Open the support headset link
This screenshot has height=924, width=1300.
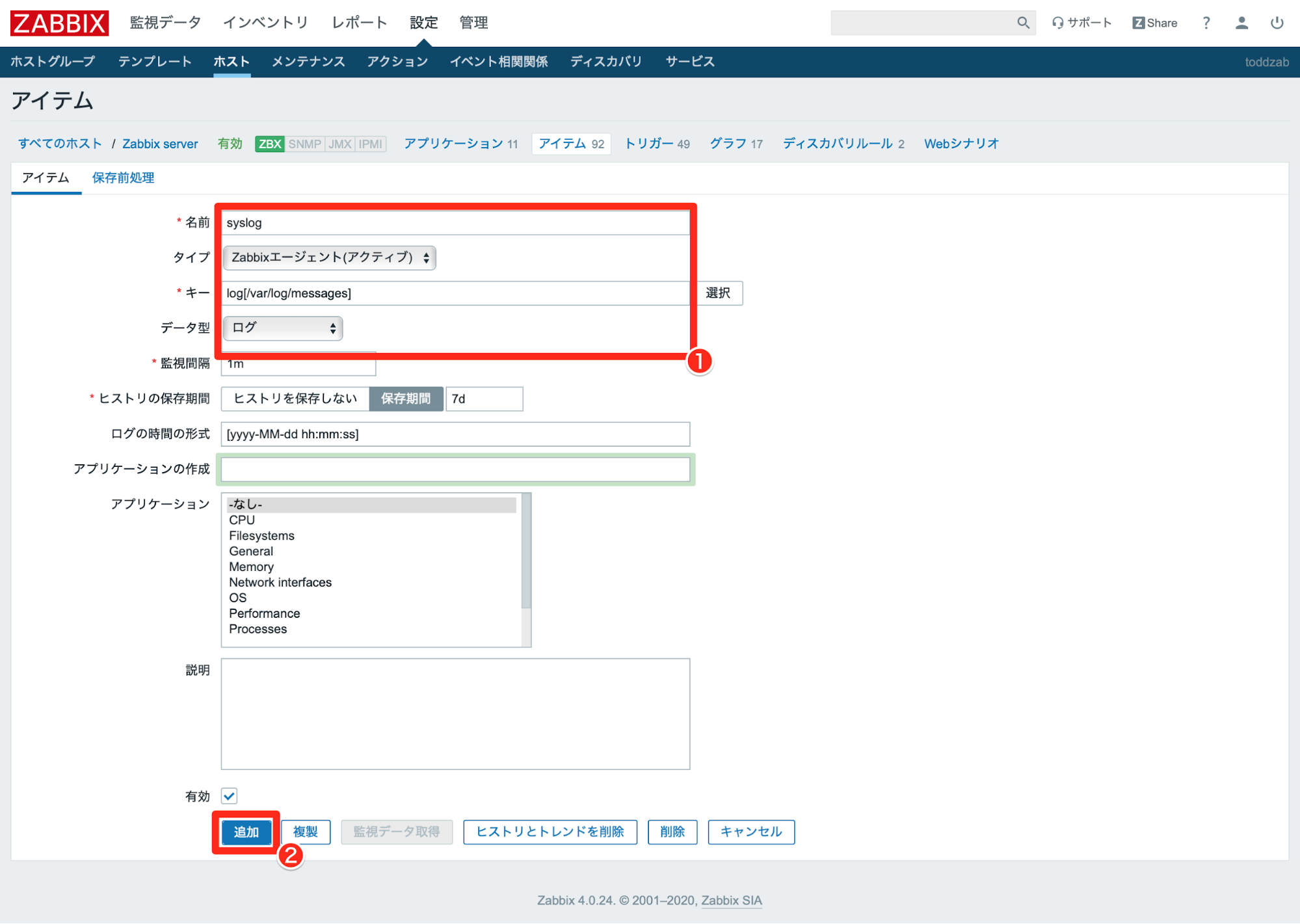tap(1082, 23)
